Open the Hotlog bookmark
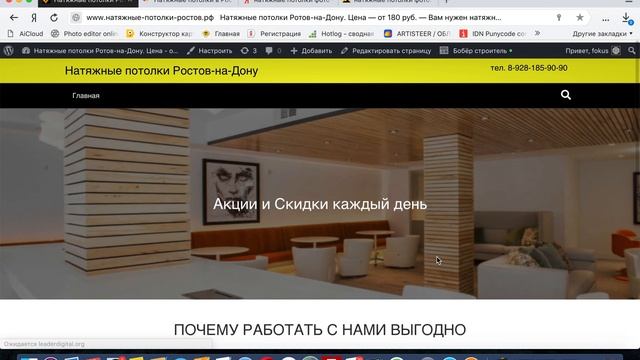This screenshot has height=360, width=640. [341, 33]
